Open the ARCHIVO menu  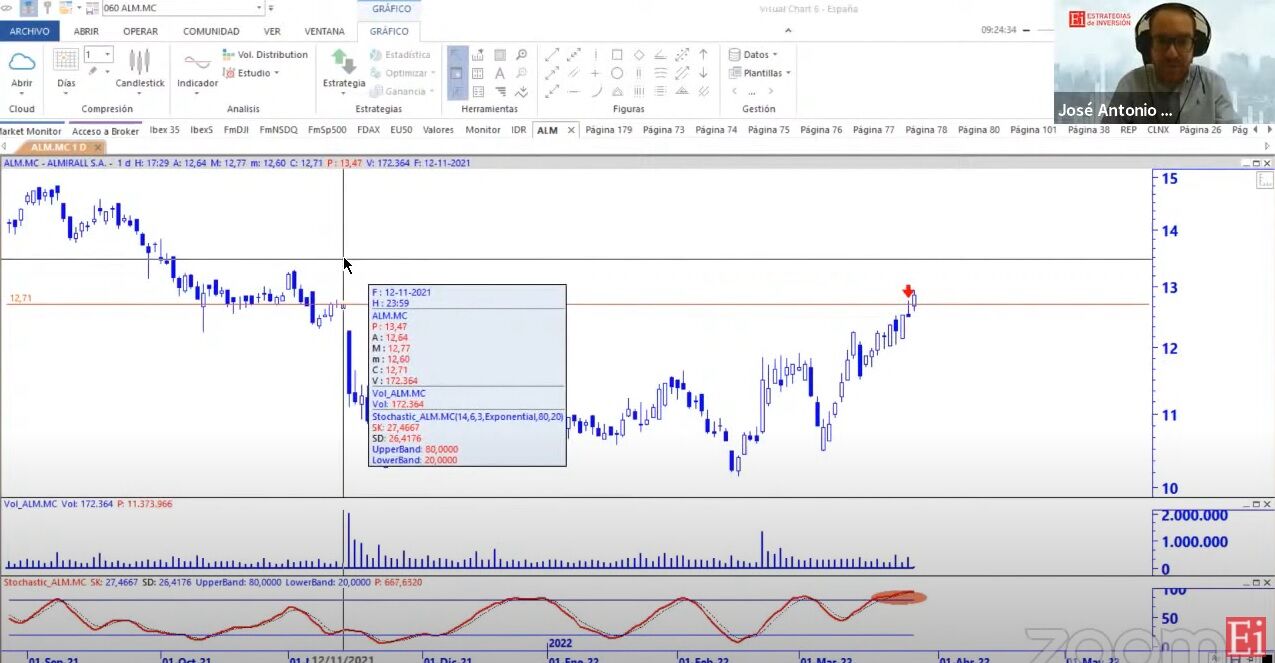point(29,31)
